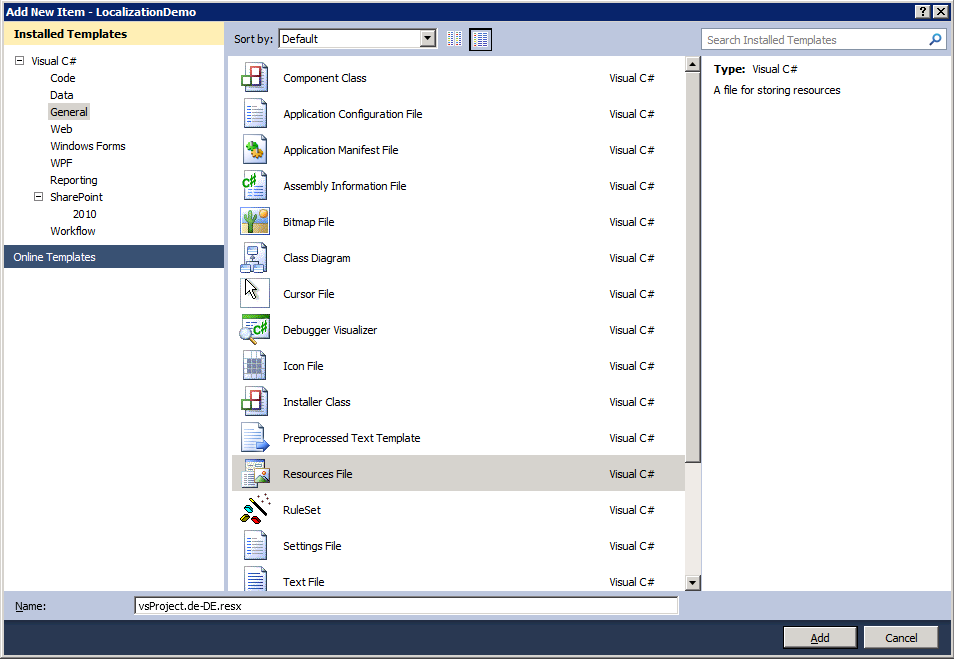
Task: Open the Sort by Default dropdown
Action: tap(428, 39)
